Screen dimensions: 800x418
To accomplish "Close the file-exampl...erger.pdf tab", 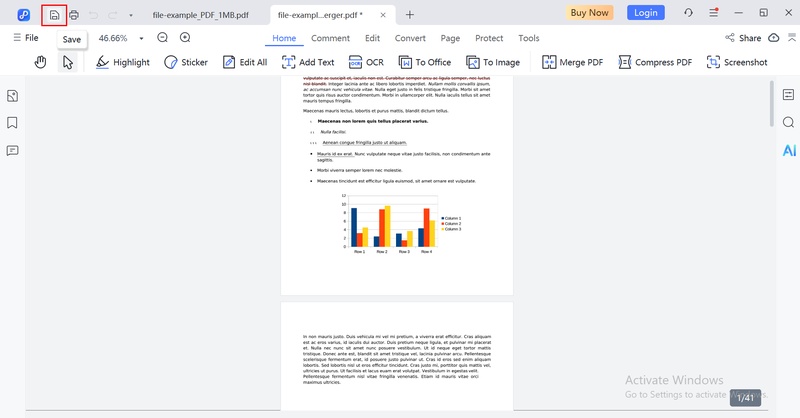I will pos(383,15).
